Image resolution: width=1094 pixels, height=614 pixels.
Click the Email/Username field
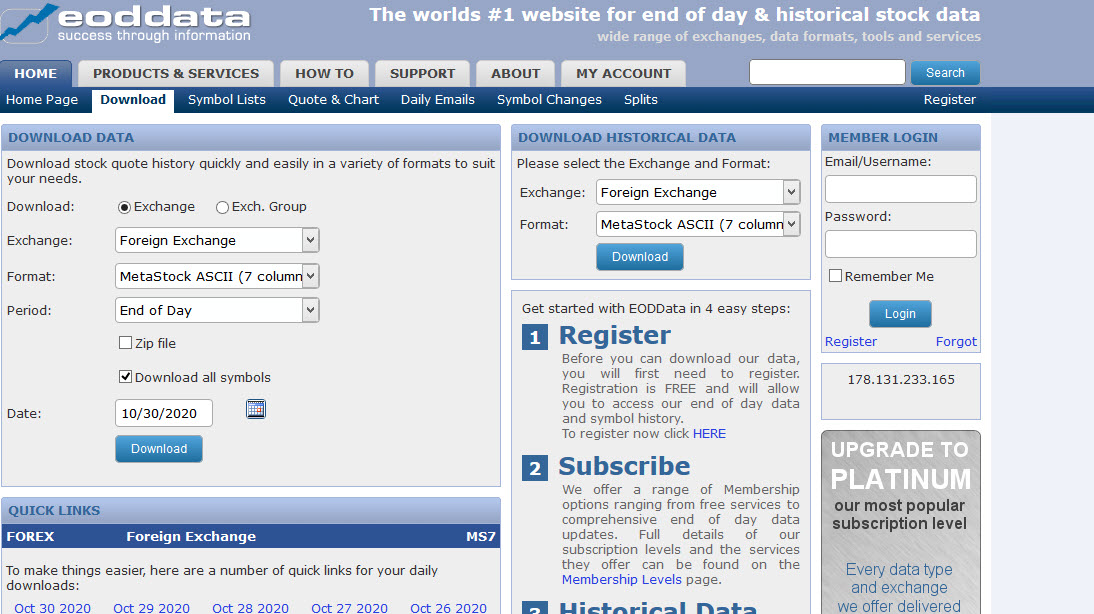(x=901, y=189)
